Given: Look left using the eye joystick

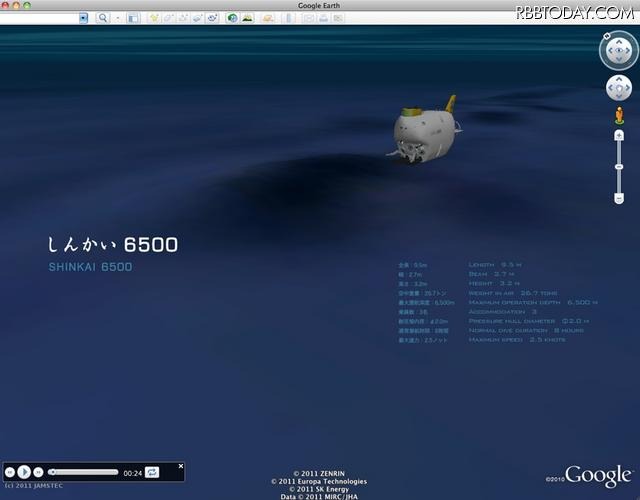Looking at the screenshot, I should click(x=610, y=51).
